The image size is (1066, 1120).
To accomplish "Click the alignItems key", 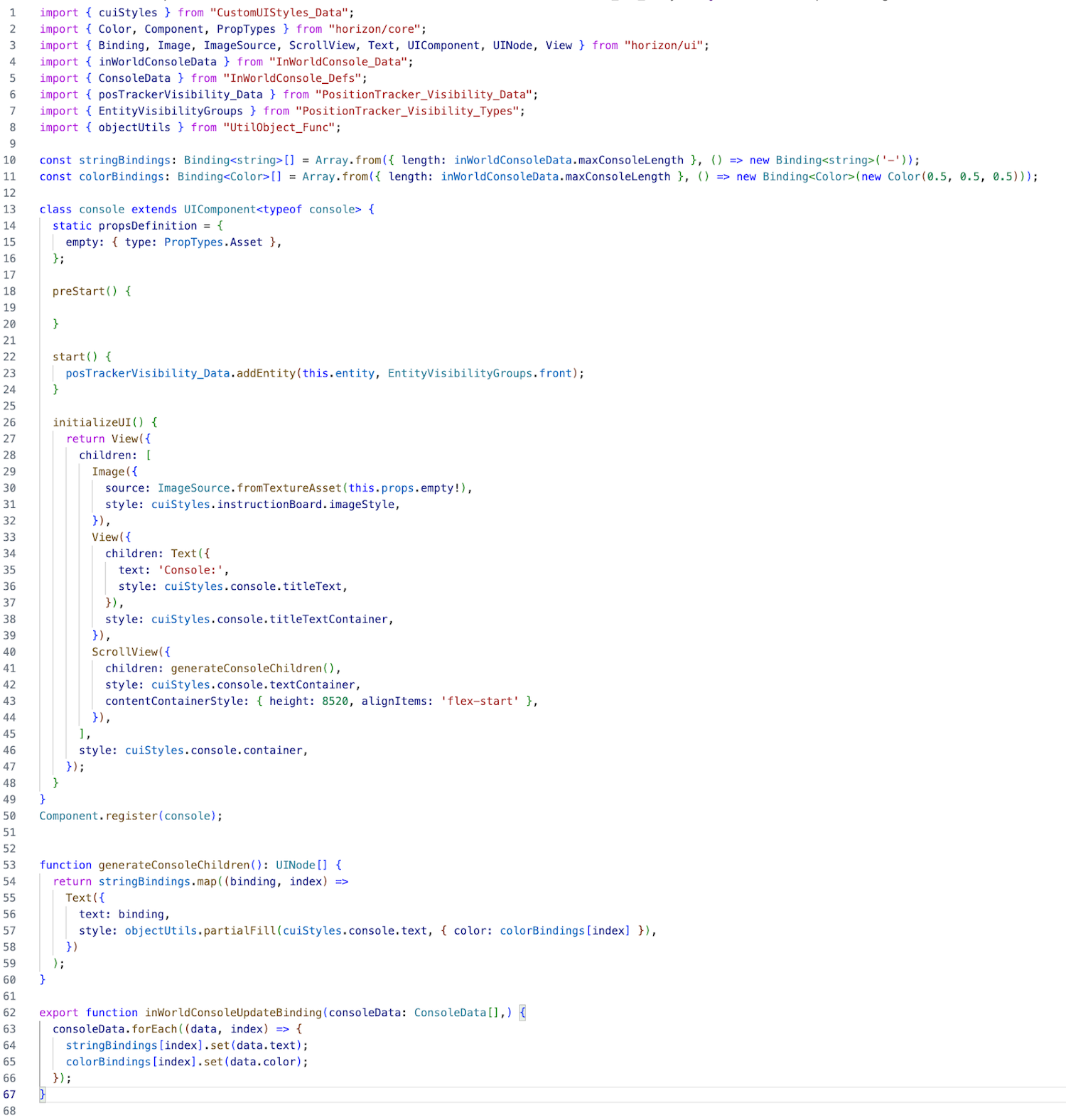I will [x=394, y=701].
